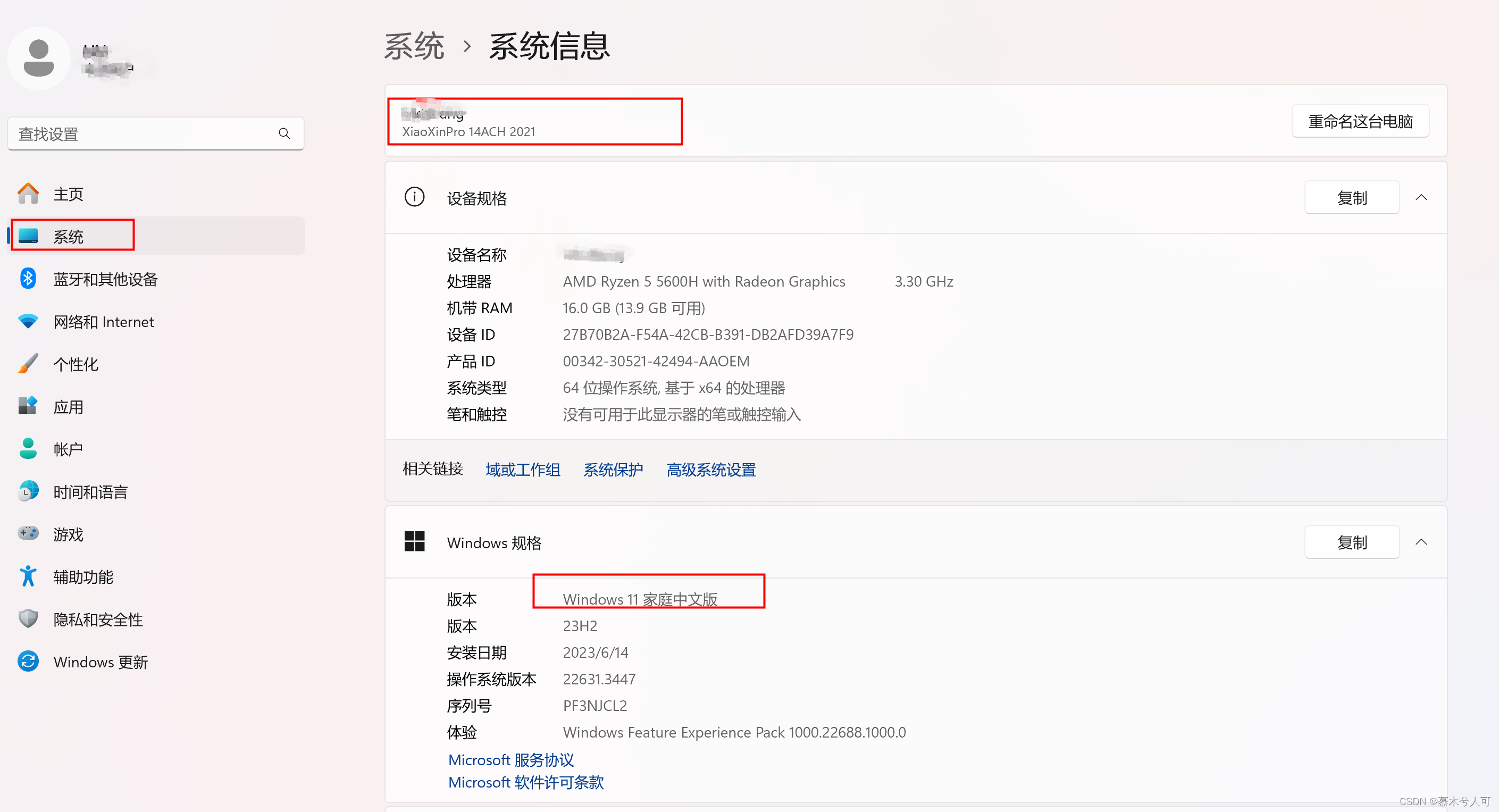
Task: Click the network Wi-Fi icon in sidebar
Action: pos(28,321)
